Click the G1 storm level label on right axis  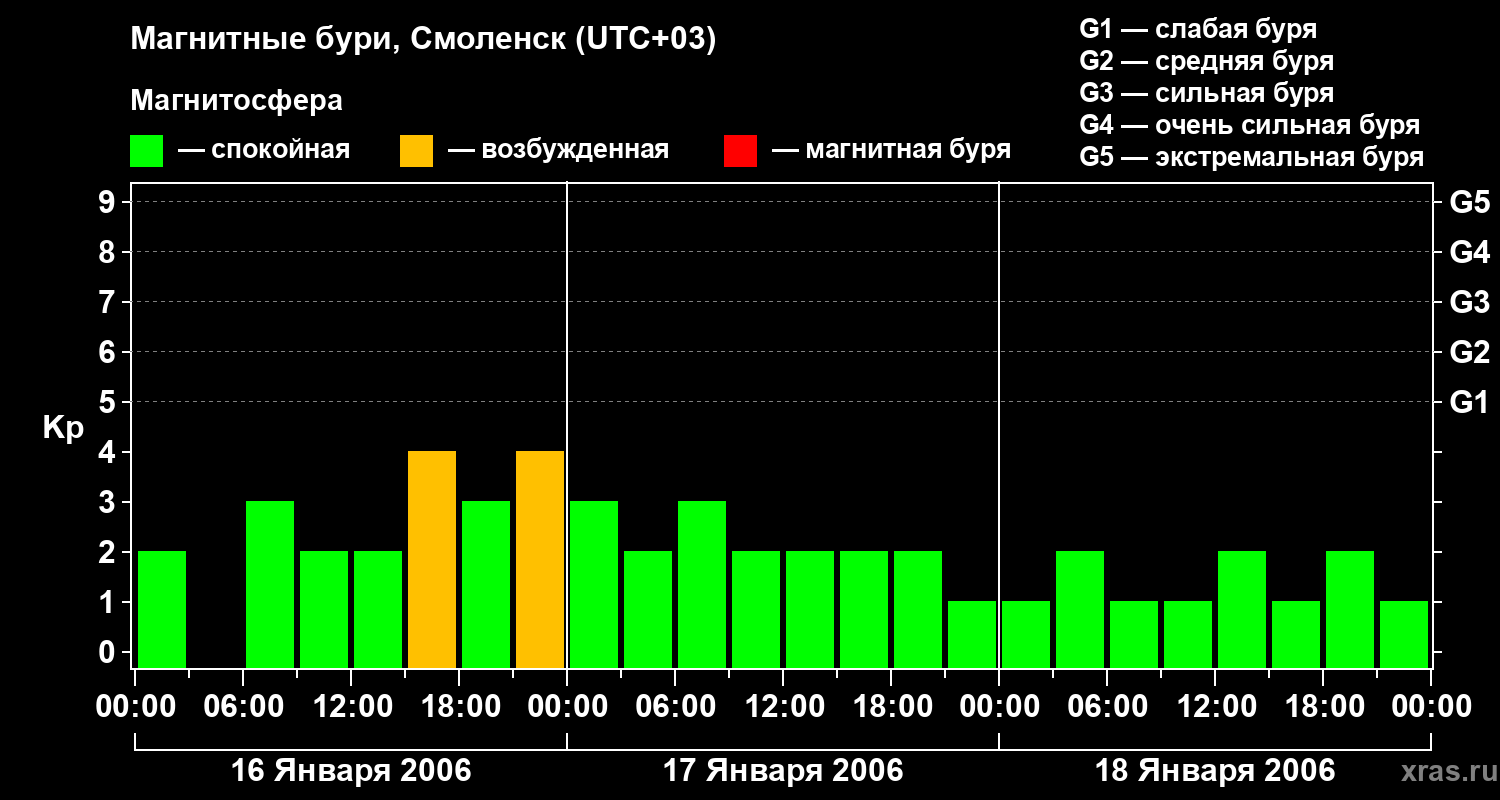[1469, 402]
